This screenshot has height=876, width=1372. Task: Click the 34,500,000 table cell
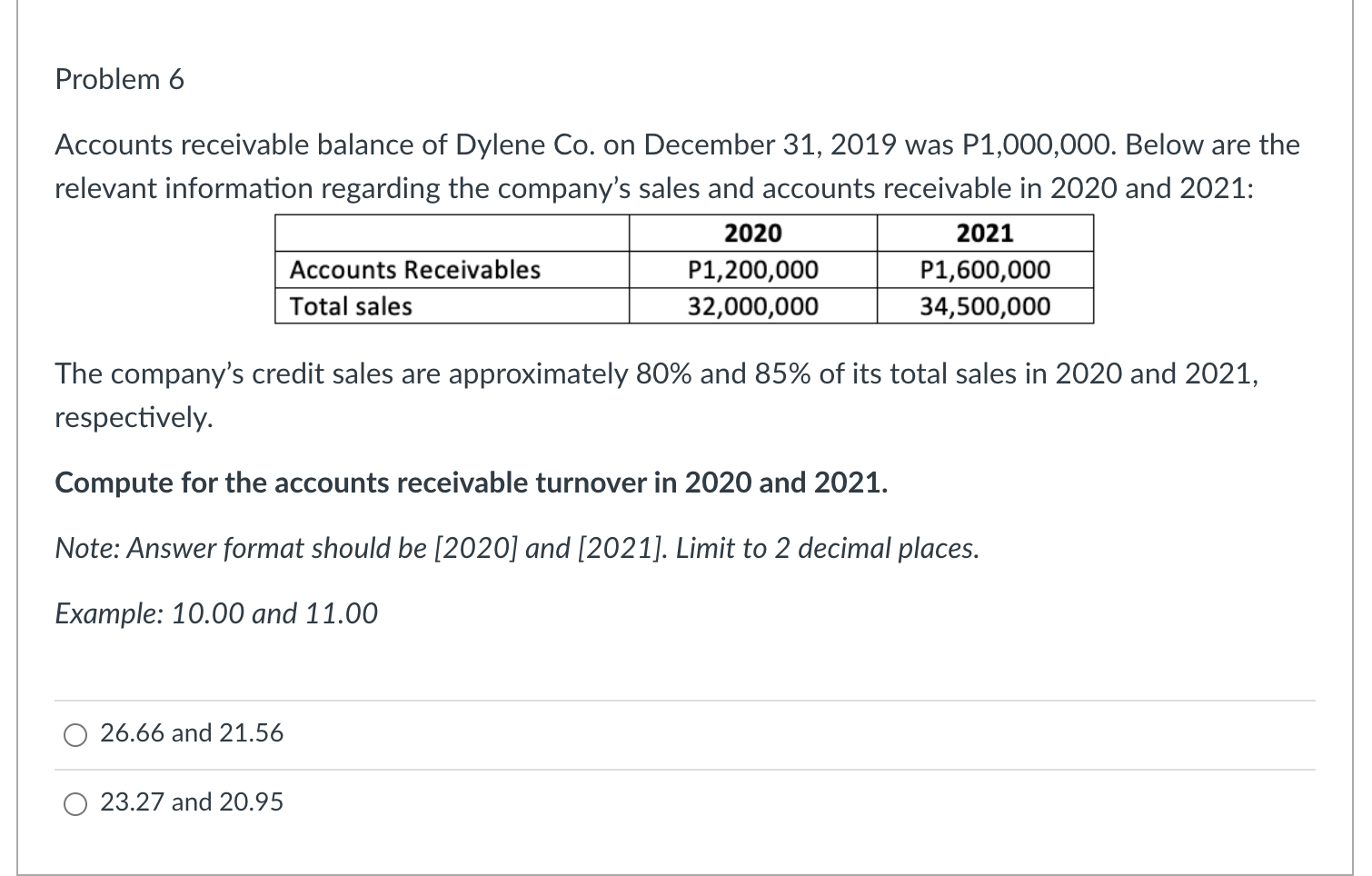click(x=986, y=306)
